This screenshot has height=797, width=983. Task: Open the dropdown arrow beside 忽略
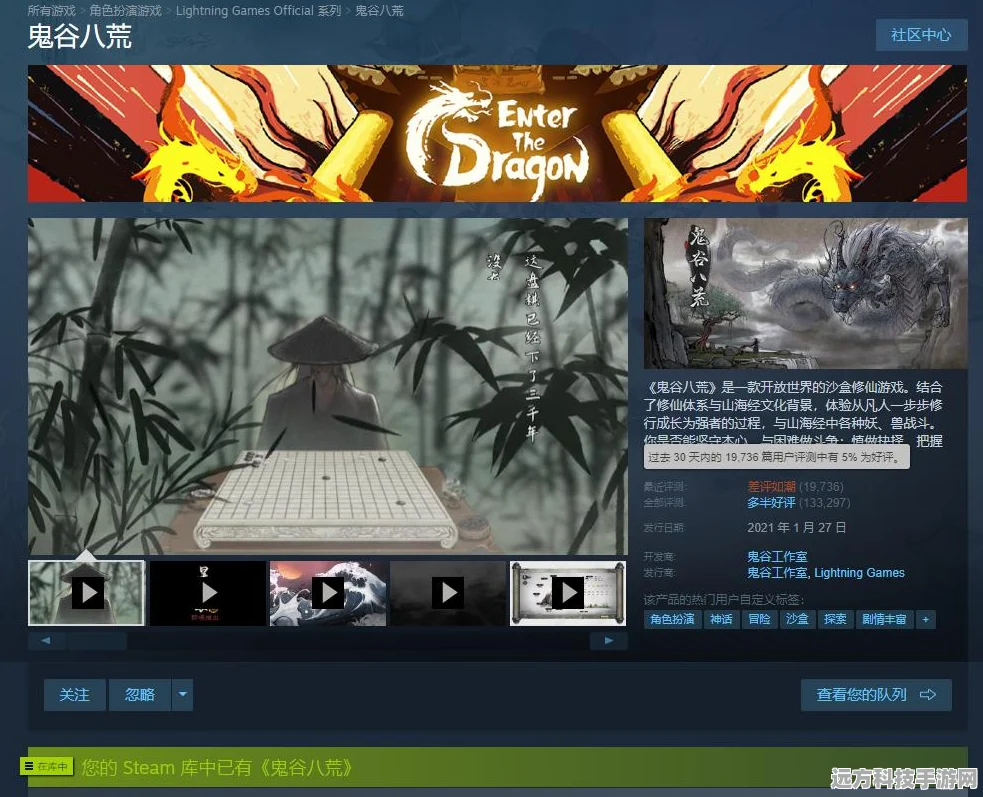tap(182, 694)
